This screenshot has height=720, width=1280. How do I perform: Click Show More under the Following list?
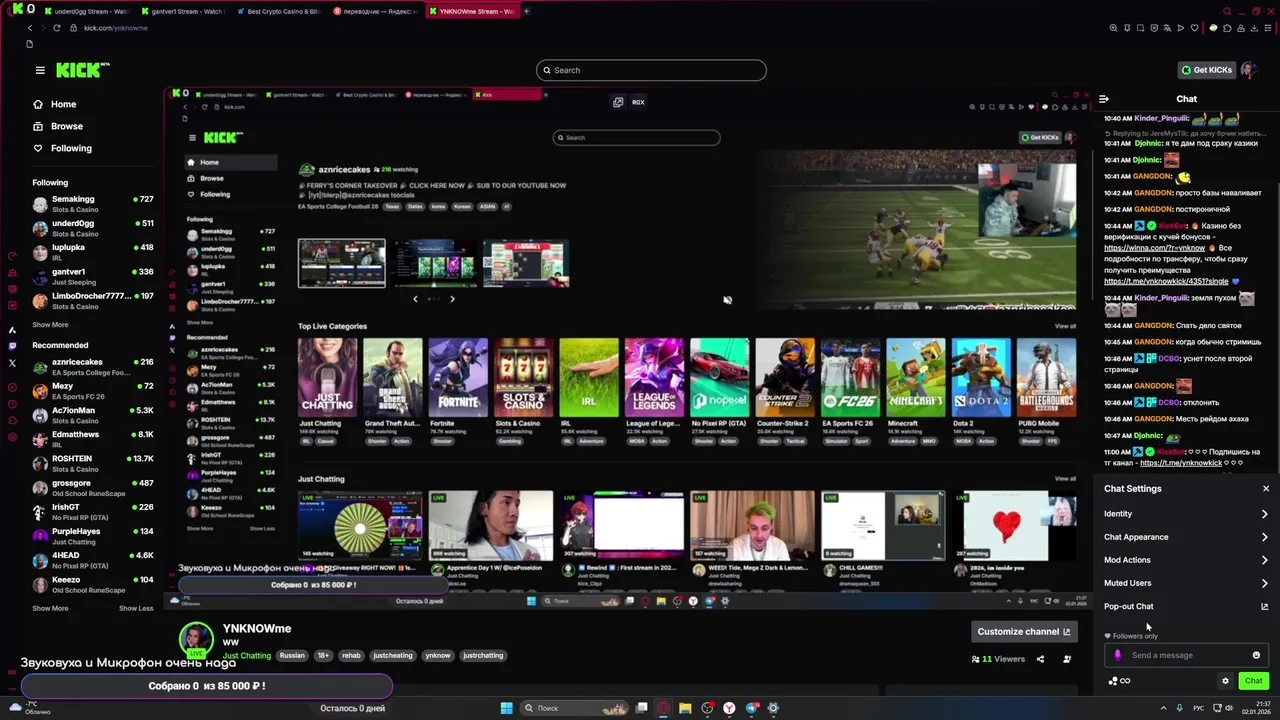pos(50,325)
